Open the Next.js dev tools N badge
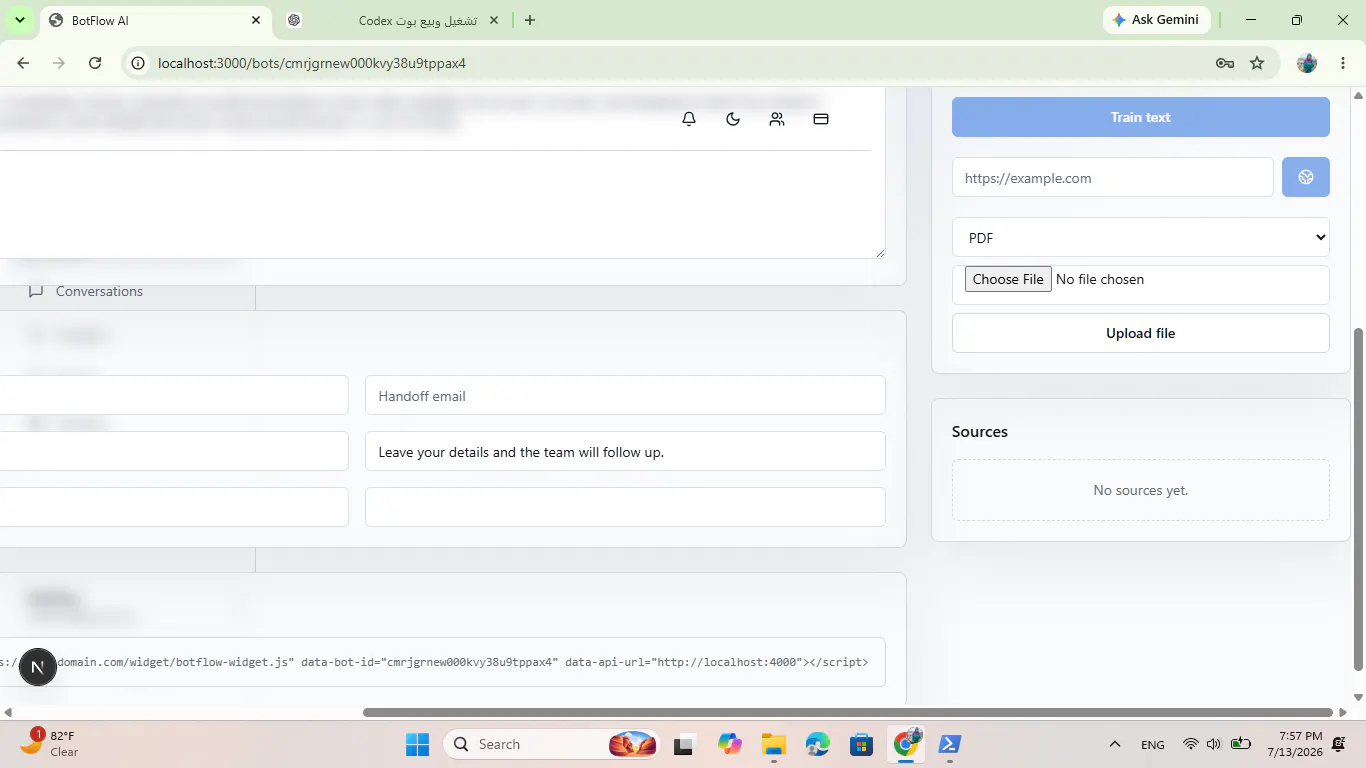 38,667
